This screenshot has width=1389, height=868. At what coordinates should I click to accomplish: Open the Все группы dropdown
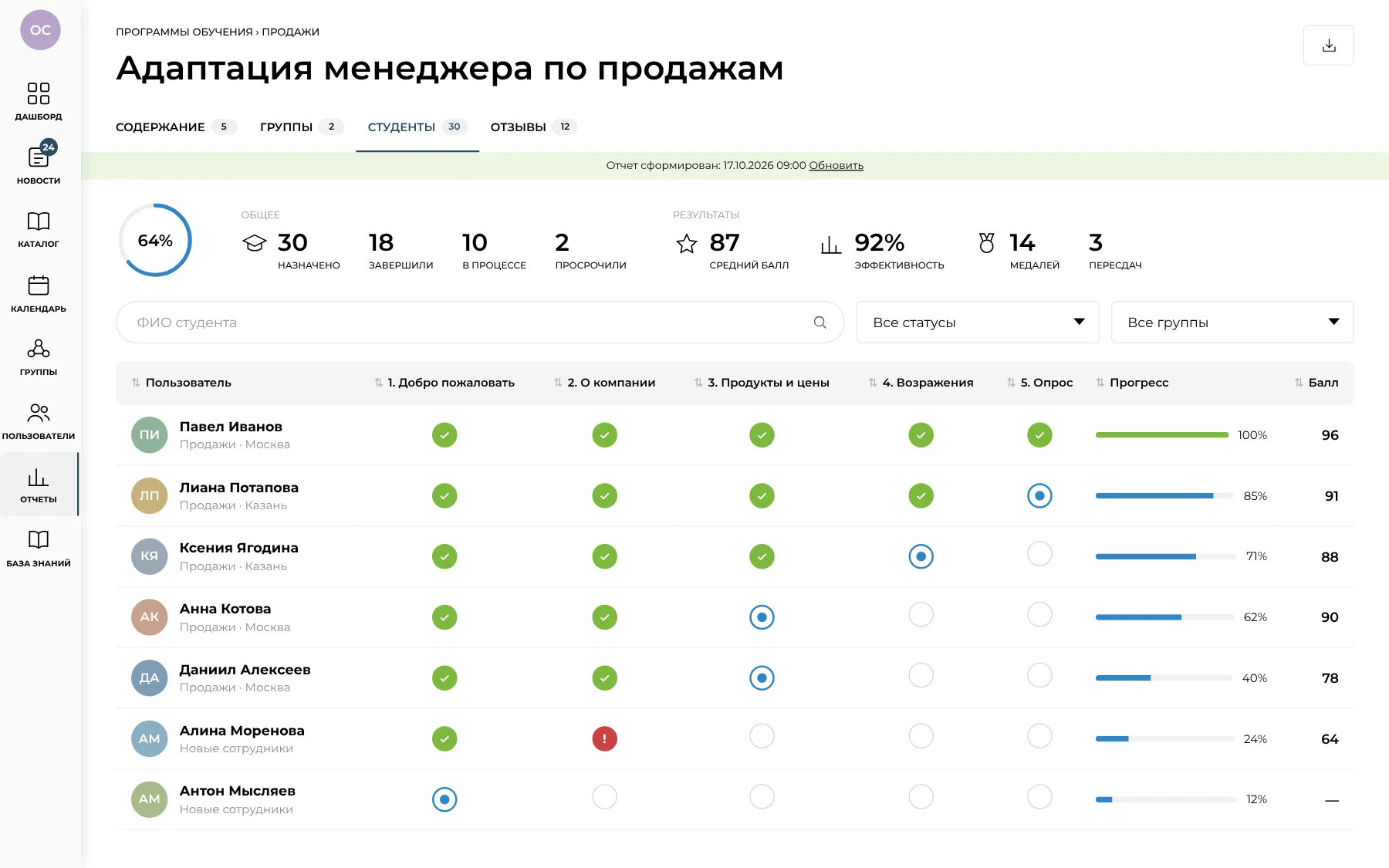1232,323
